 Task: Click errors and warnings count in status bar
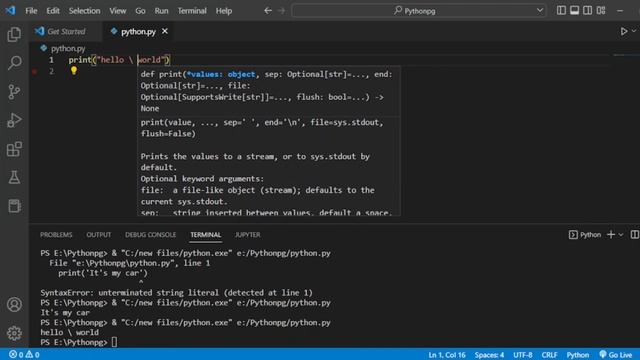(x=24, y=355)
